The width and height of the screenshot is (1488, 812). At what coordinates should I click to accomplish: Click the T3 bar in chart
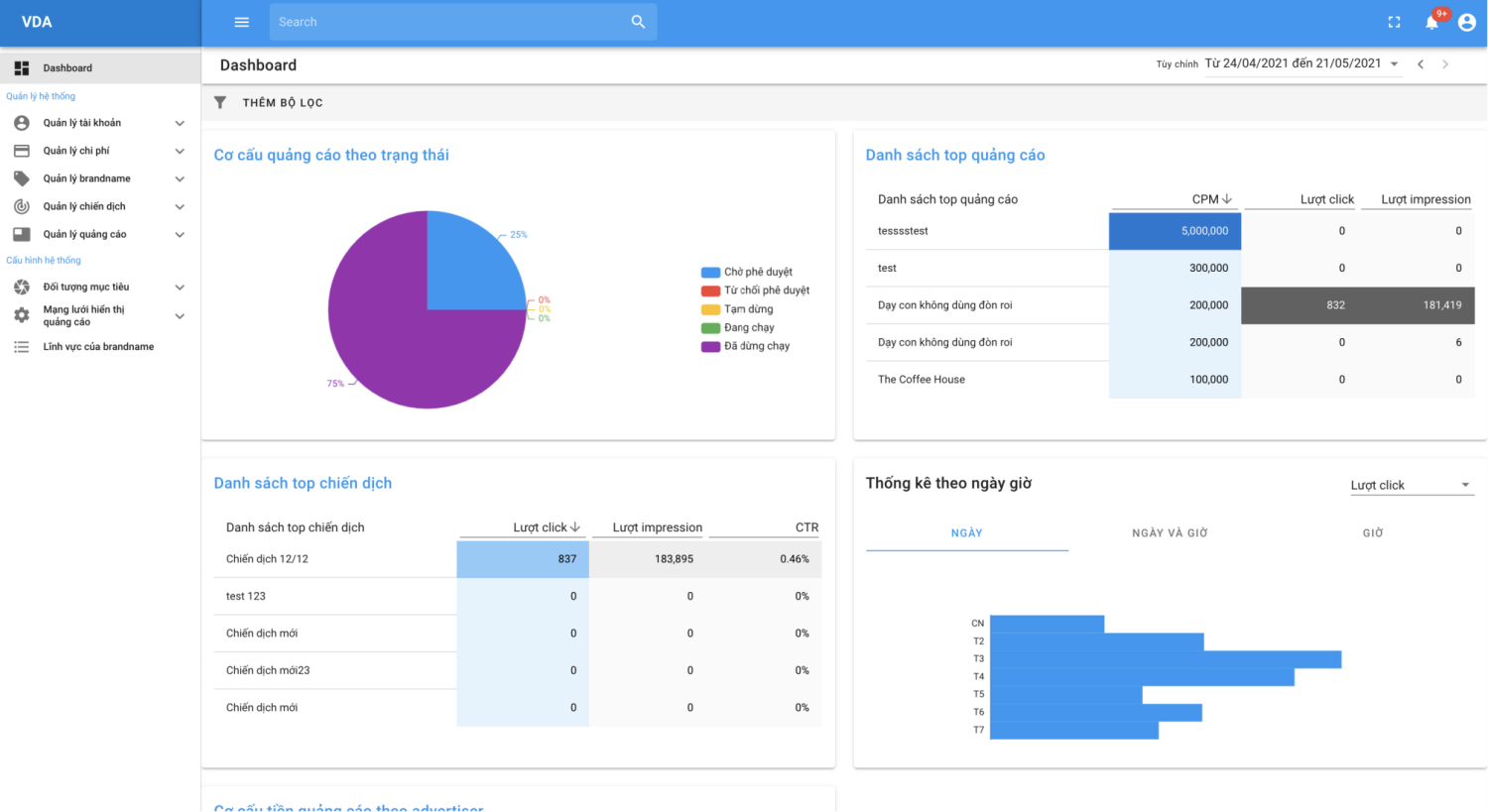pyautogui.click(x=1166, y=659)
